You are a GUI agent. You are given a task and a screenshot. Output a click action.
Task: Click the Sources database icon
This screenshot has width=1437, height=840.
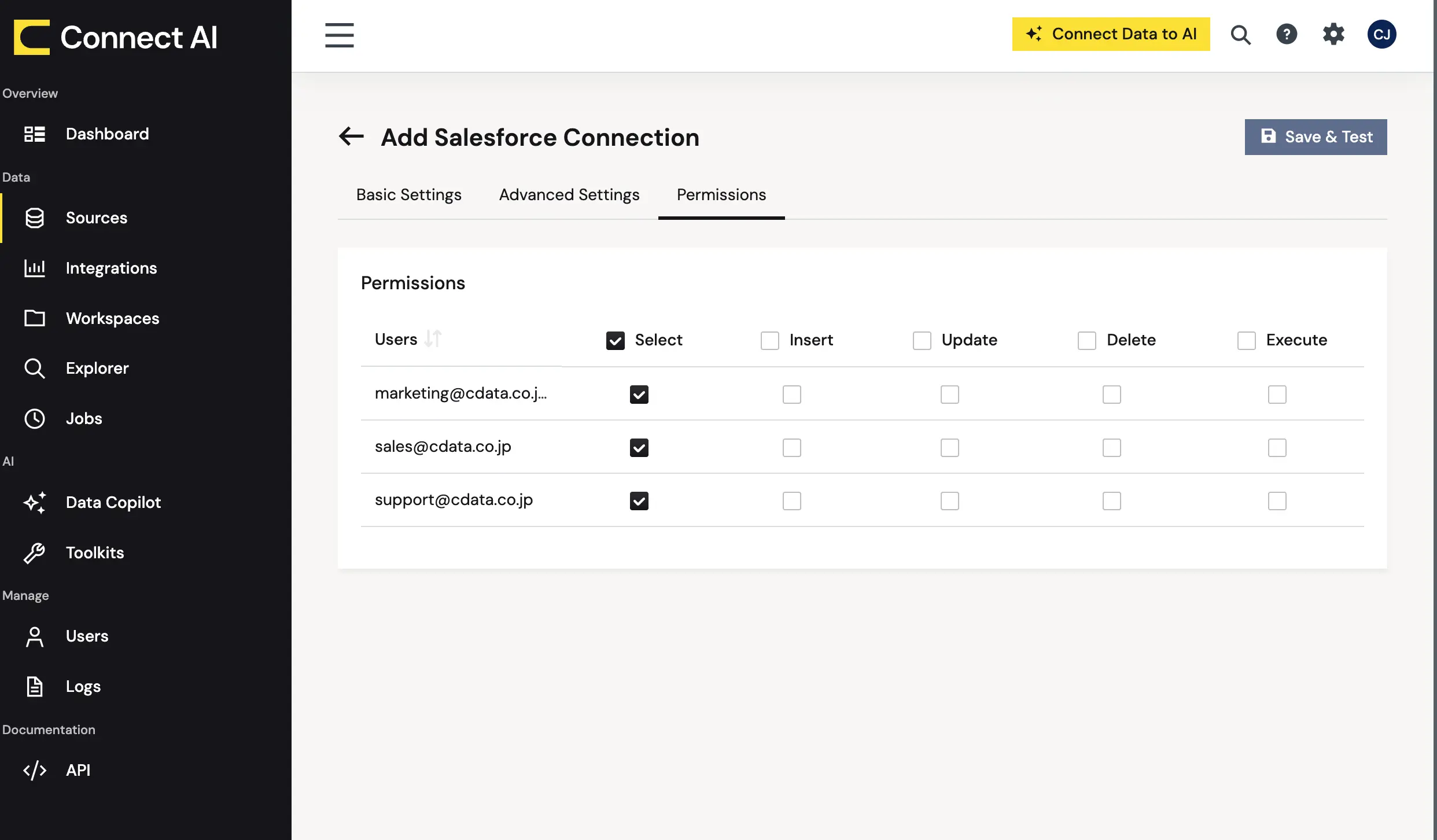pos(35,218)
